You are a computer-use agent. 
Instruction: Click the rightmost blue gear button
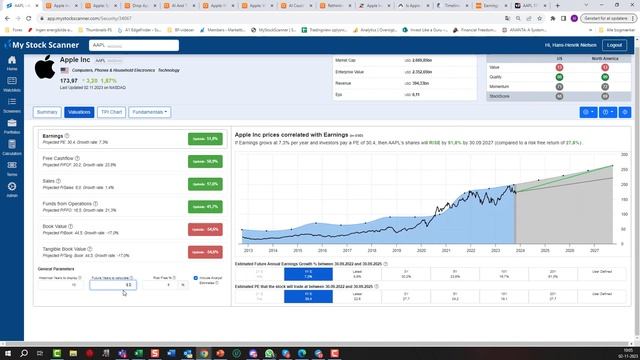tap(625, 112)
